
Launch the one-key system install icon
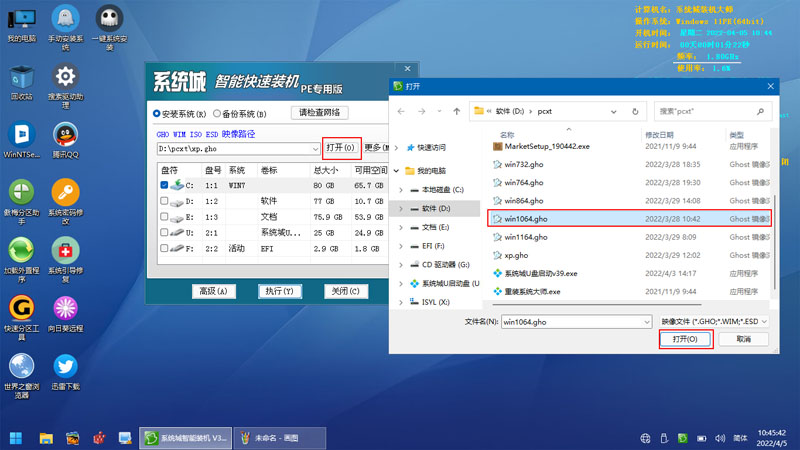109,27
